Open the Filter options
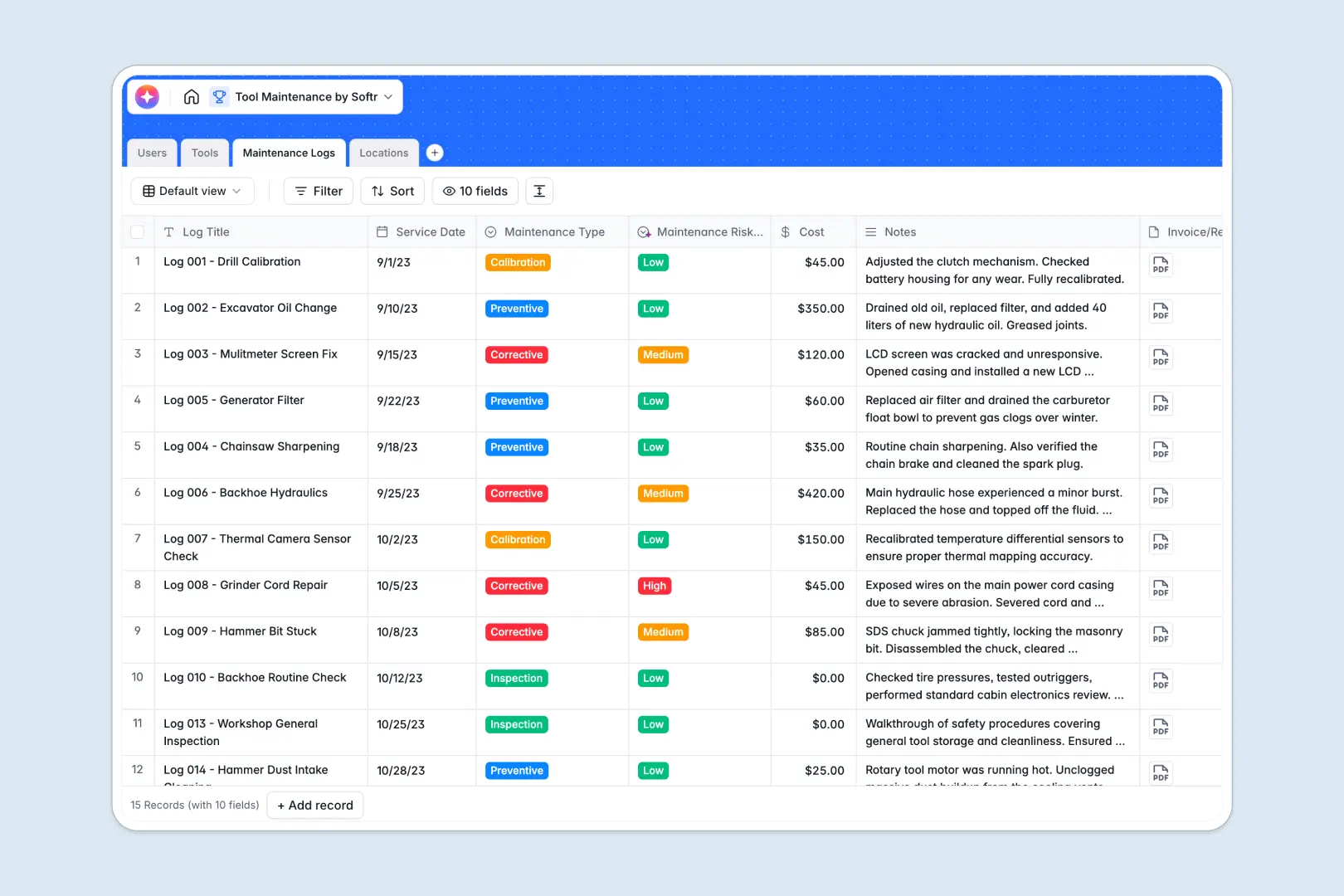This screenshot has height=896, width=1344. pos(319,191)
